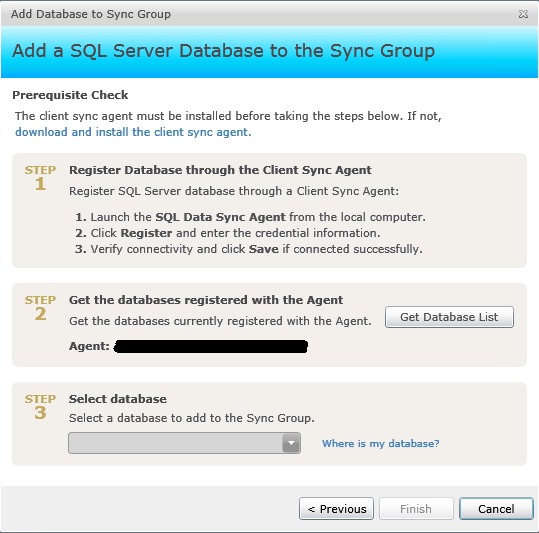The width and height of the screenshot is (539, 533).
Task: Click the client sync agent must be installed sentence
Action: click(228, 116)
